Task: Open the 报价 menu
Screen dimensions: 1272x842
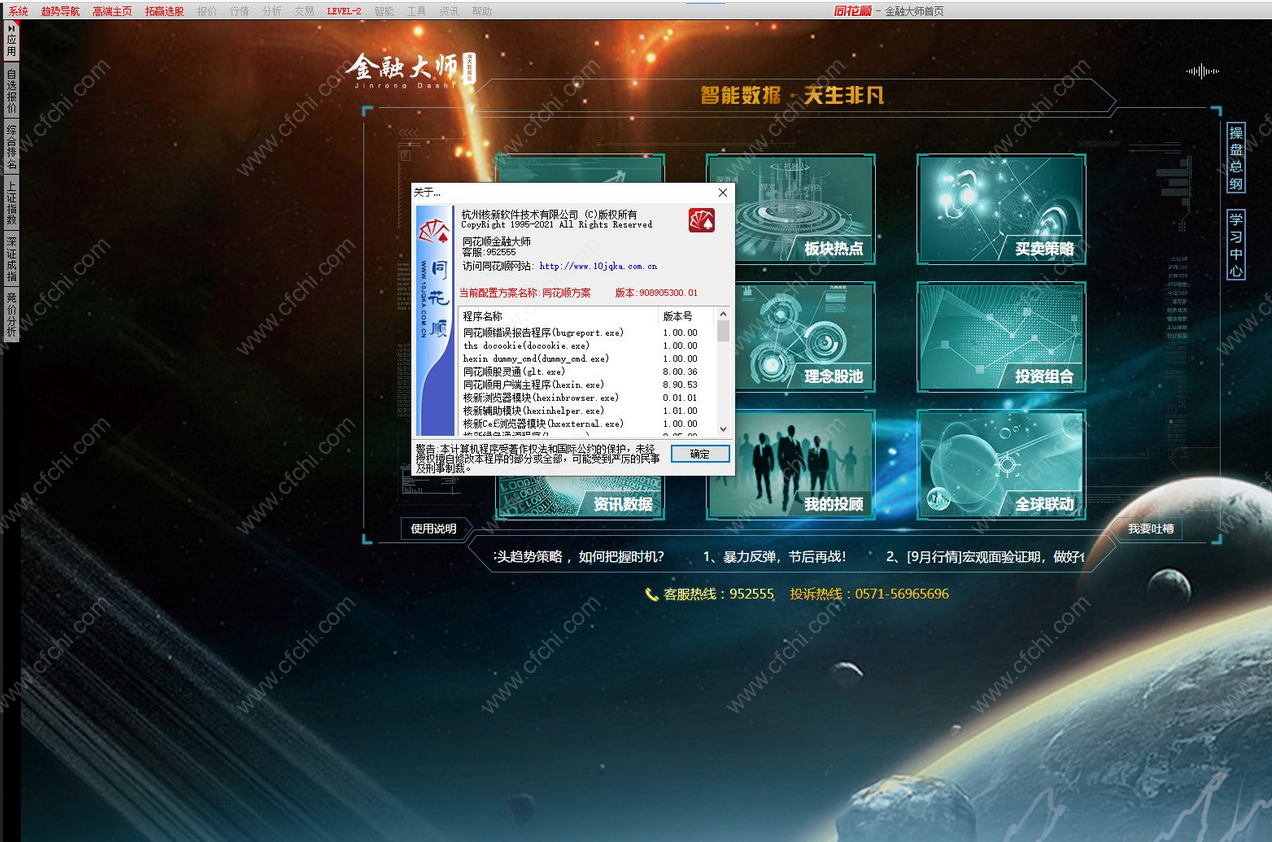Action: coord(207,11)
